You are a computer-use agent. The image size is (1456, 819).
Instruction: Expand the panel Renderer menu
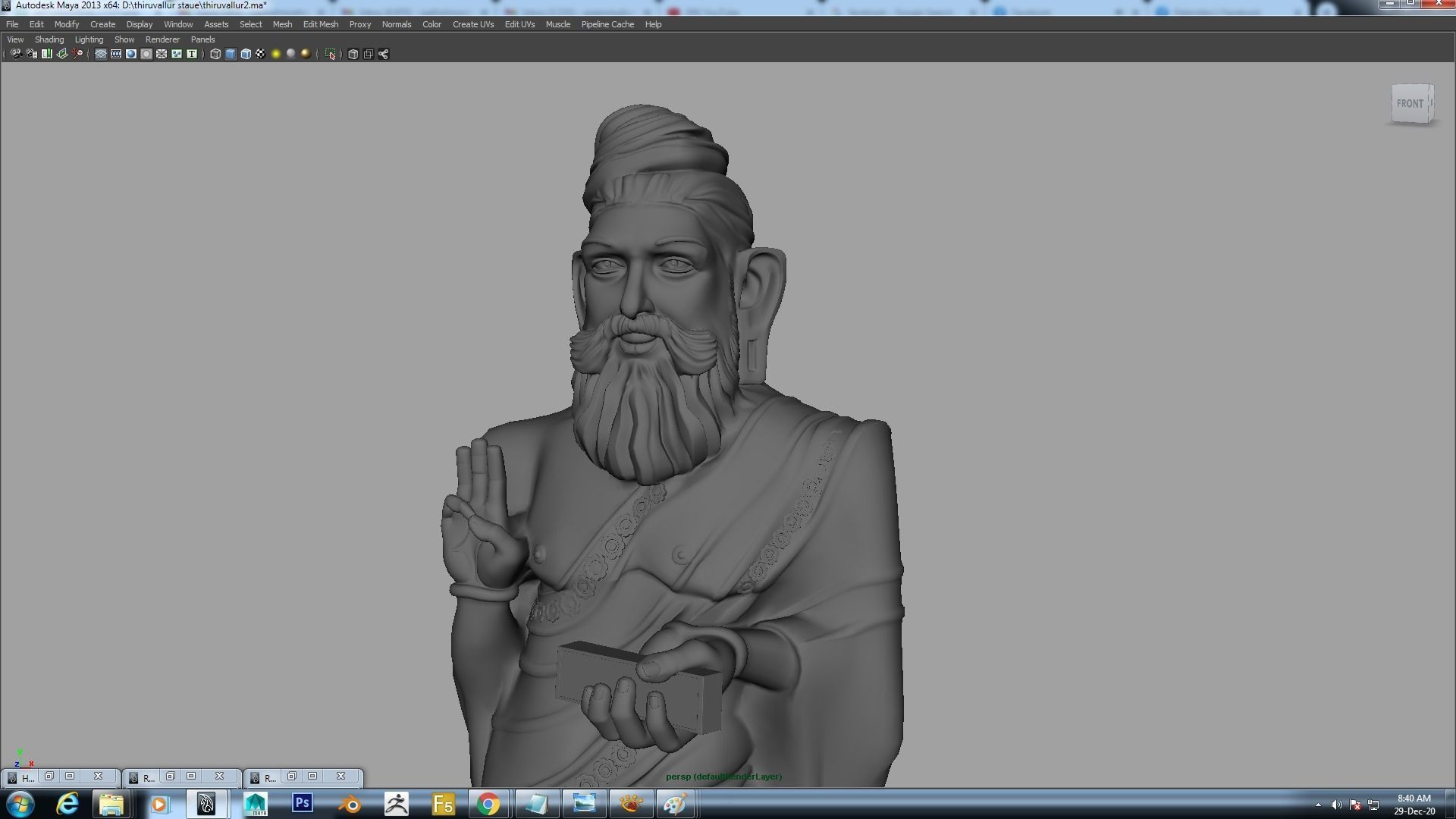[x=162, y=39]
